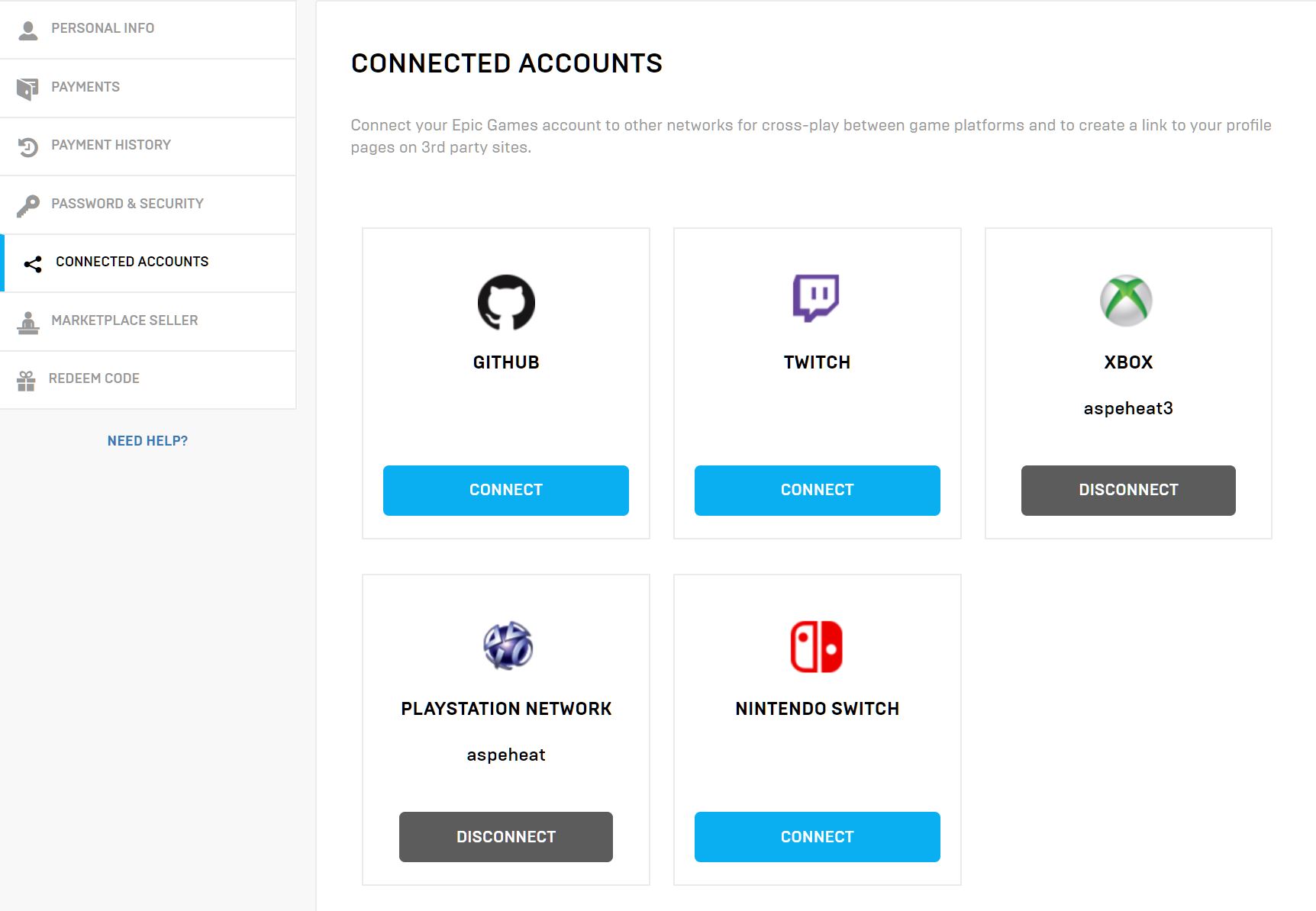The image size is (1316, 911).
Task: Click the PlayStation username aspeheat
Action: click(x=506, y=755)
